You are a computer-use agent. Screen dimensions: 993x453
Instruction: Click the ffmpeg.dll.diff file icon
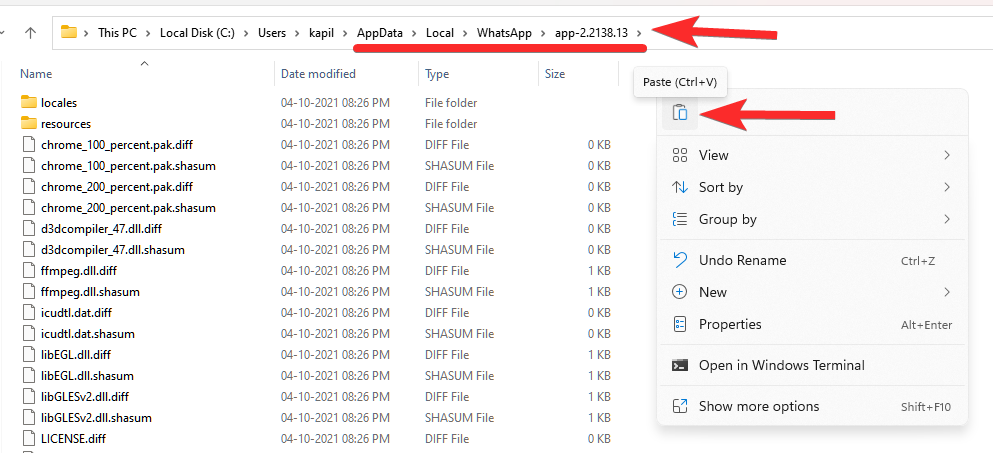click(x=28, y=271)
